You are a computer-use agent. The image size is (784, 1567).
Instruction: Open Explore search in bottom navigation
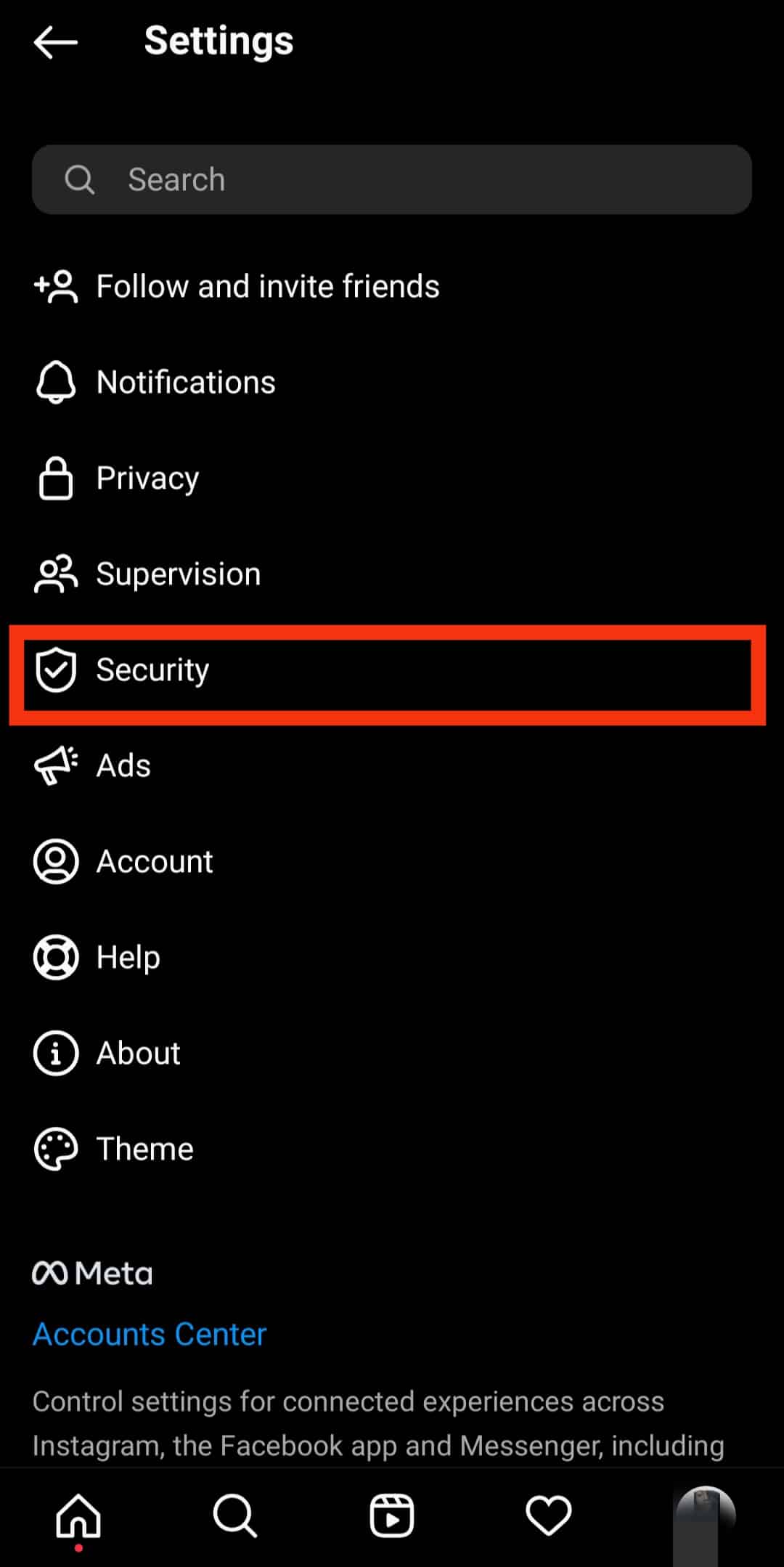[235, 1516]
